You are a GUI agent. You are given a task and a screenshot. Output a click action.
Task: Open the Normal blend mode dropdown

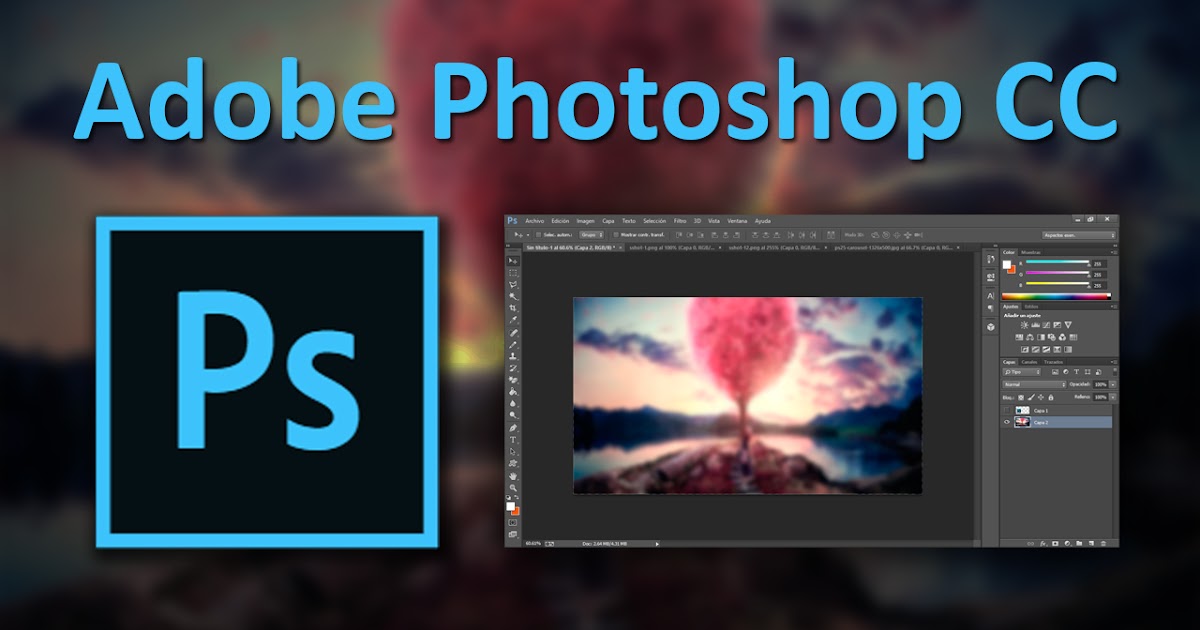point(1034,384)
